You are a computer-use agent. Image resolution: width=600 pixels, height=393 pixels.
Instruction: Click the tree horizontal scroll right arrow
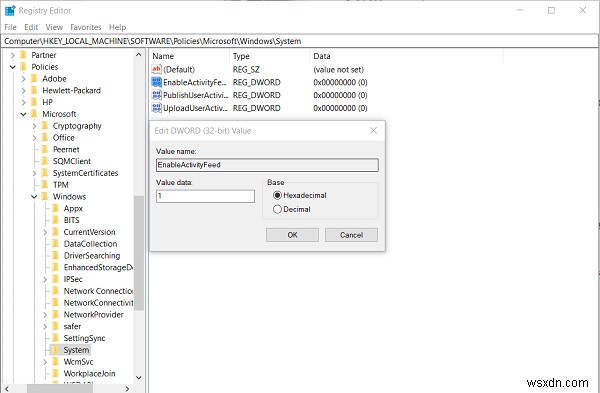(127, 388)
